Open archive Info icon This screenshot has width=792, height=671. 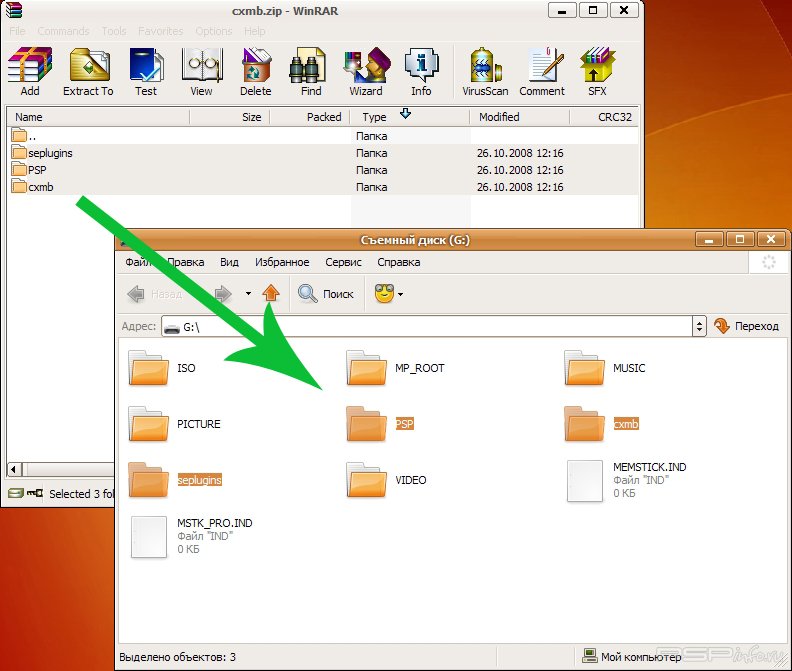(421, 71)
